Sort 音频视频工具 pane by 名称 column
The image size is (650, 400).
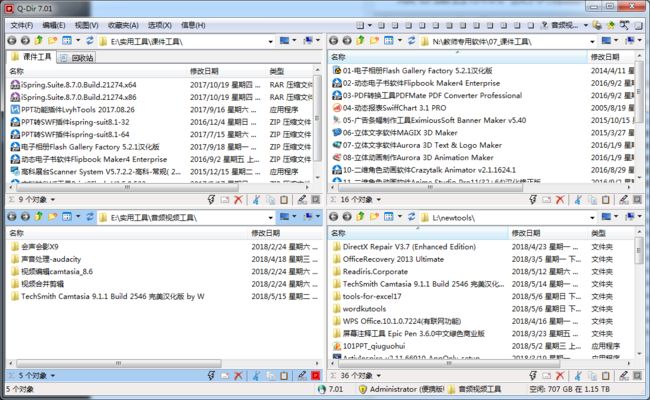point(128,233)
